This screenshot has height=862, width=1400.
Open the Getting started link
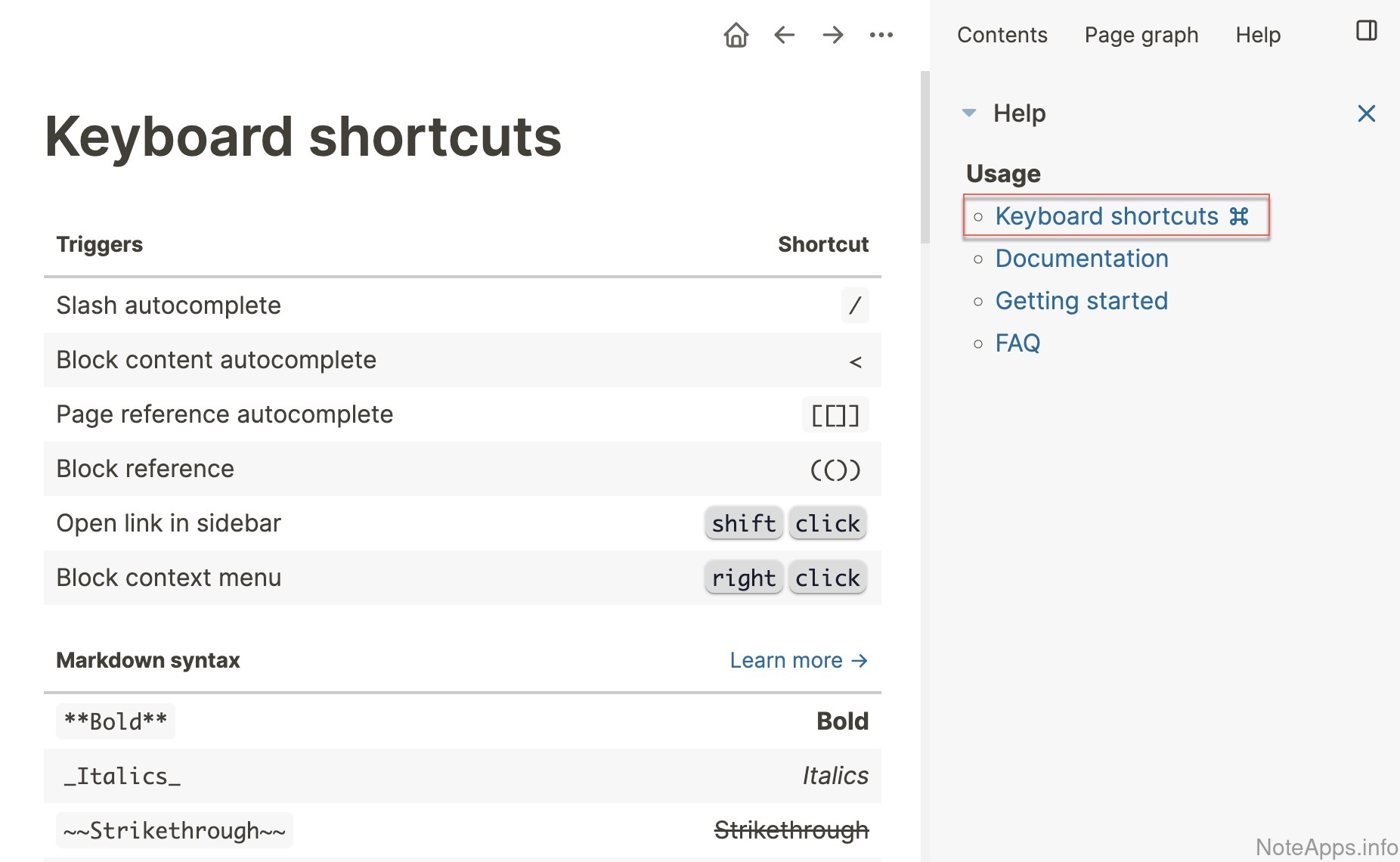[1081, 301]
